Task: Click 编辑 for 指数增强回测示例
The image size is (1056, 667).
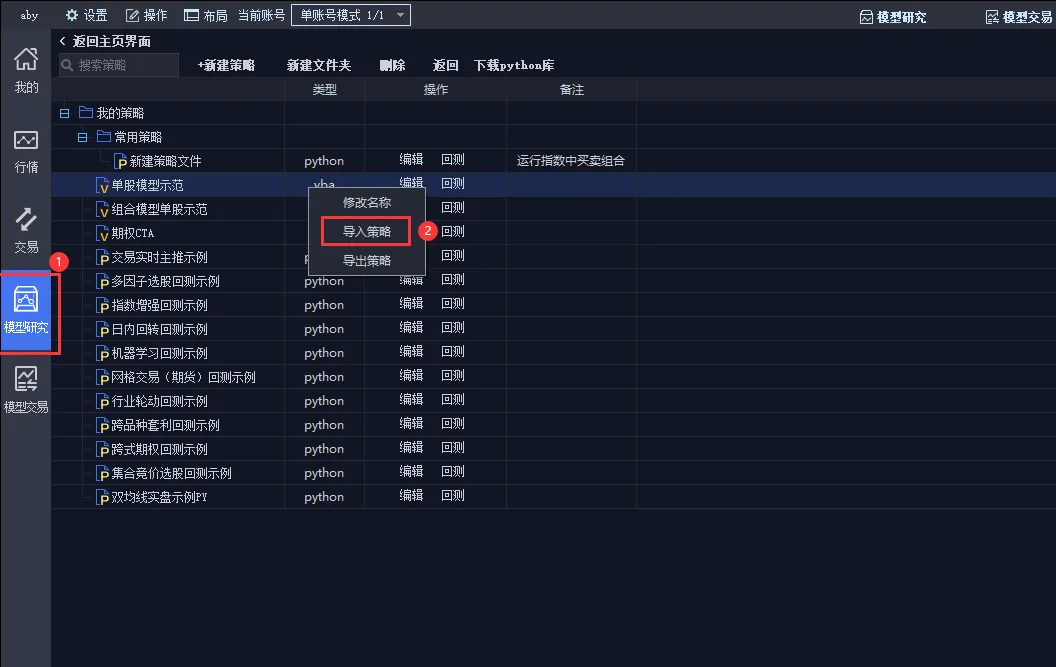Action: [x=411, y=304]
